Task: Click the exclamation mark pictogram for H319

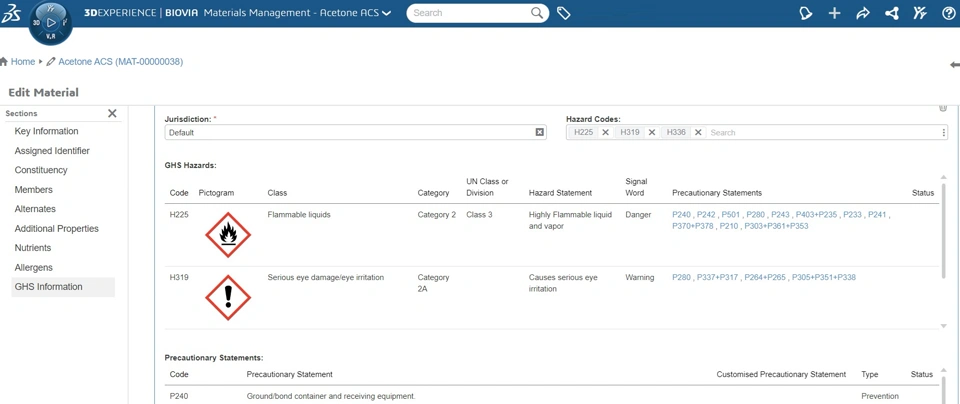Action: pos(228,297)
